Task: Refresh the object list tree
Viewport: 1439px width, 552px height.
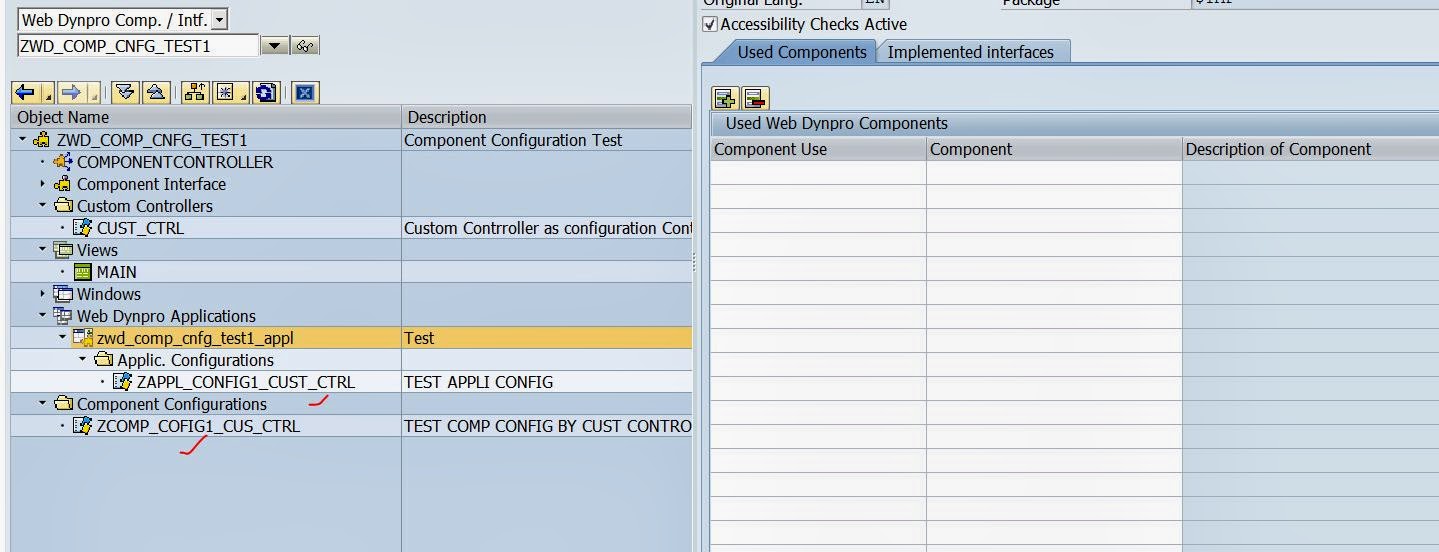Action: [x=265, y=93]
